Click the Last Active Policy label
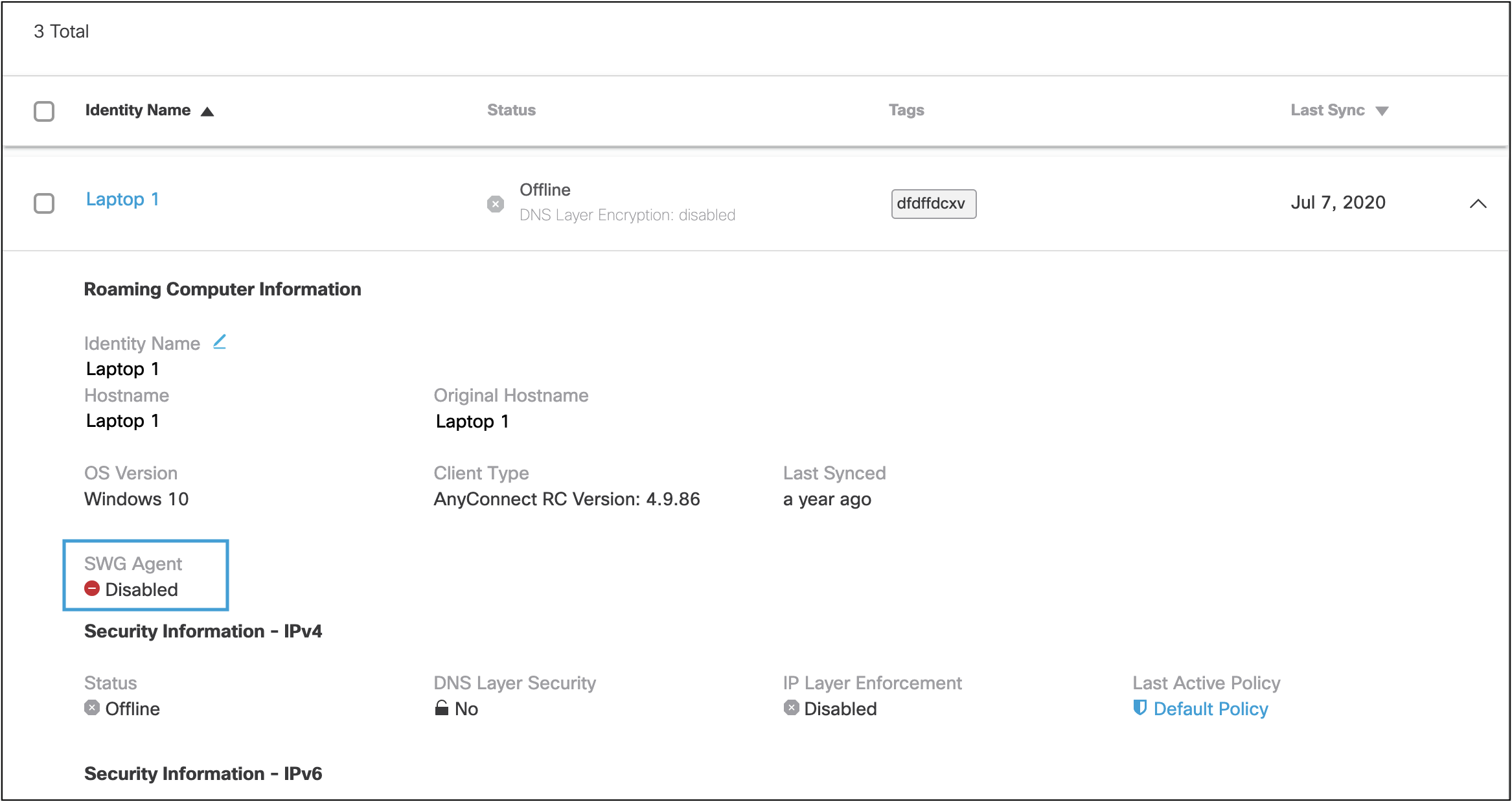The height and width of the screenshot is (802, 1512). point(1206,683)
